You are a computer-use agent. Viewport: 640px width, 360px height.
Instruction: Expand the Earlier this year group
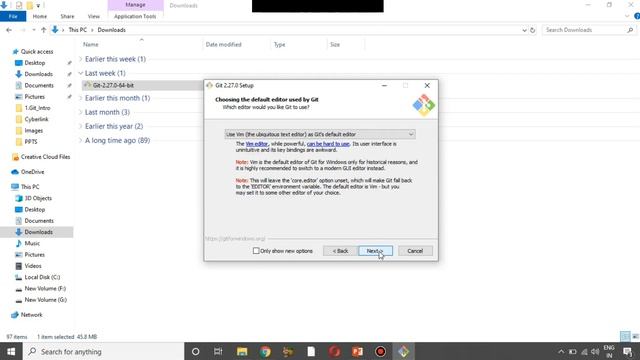80,126
